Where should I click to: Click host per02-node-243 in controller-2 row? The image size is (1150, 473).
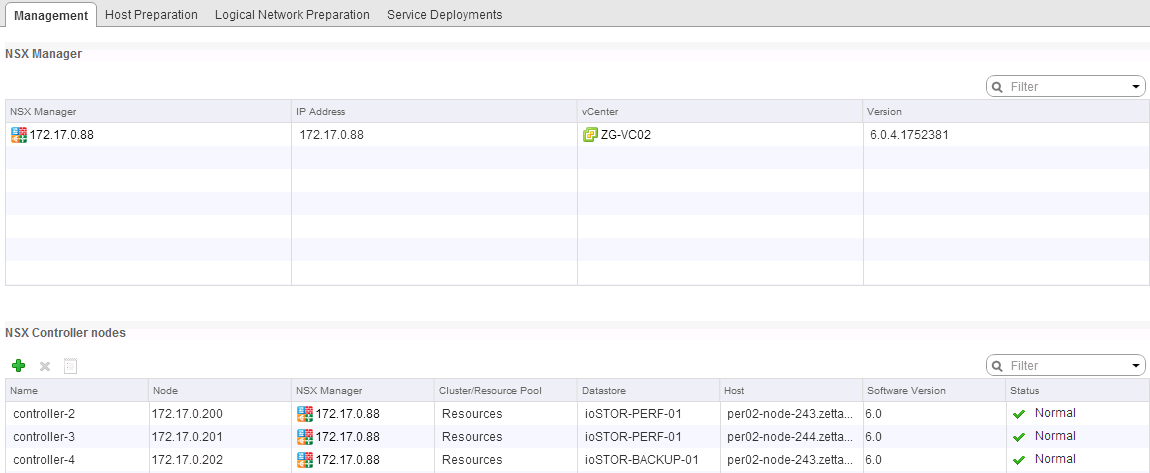point(790,414)
